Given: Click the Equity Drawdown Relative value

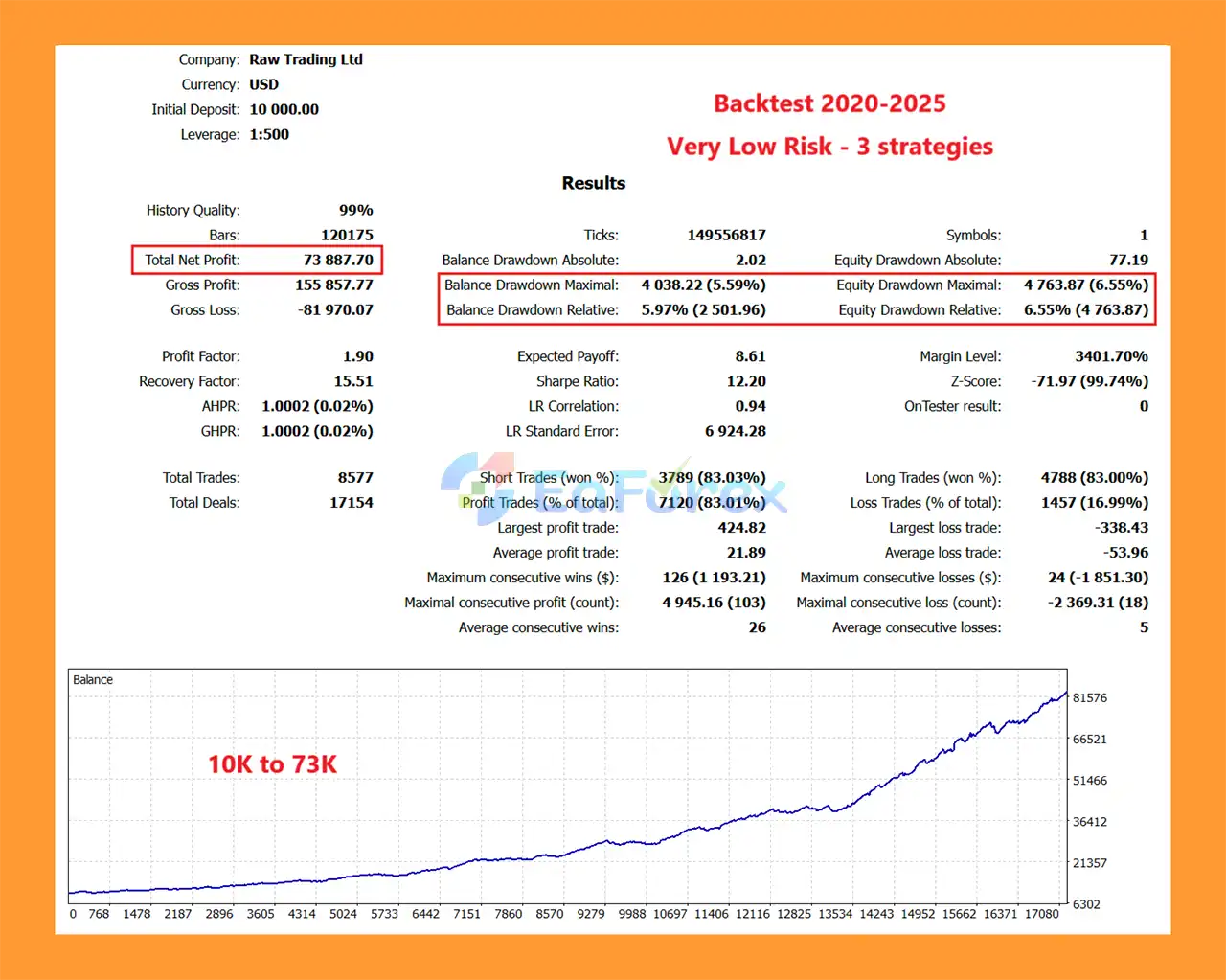Looking at the screenshot, I should pos(1085,309).
